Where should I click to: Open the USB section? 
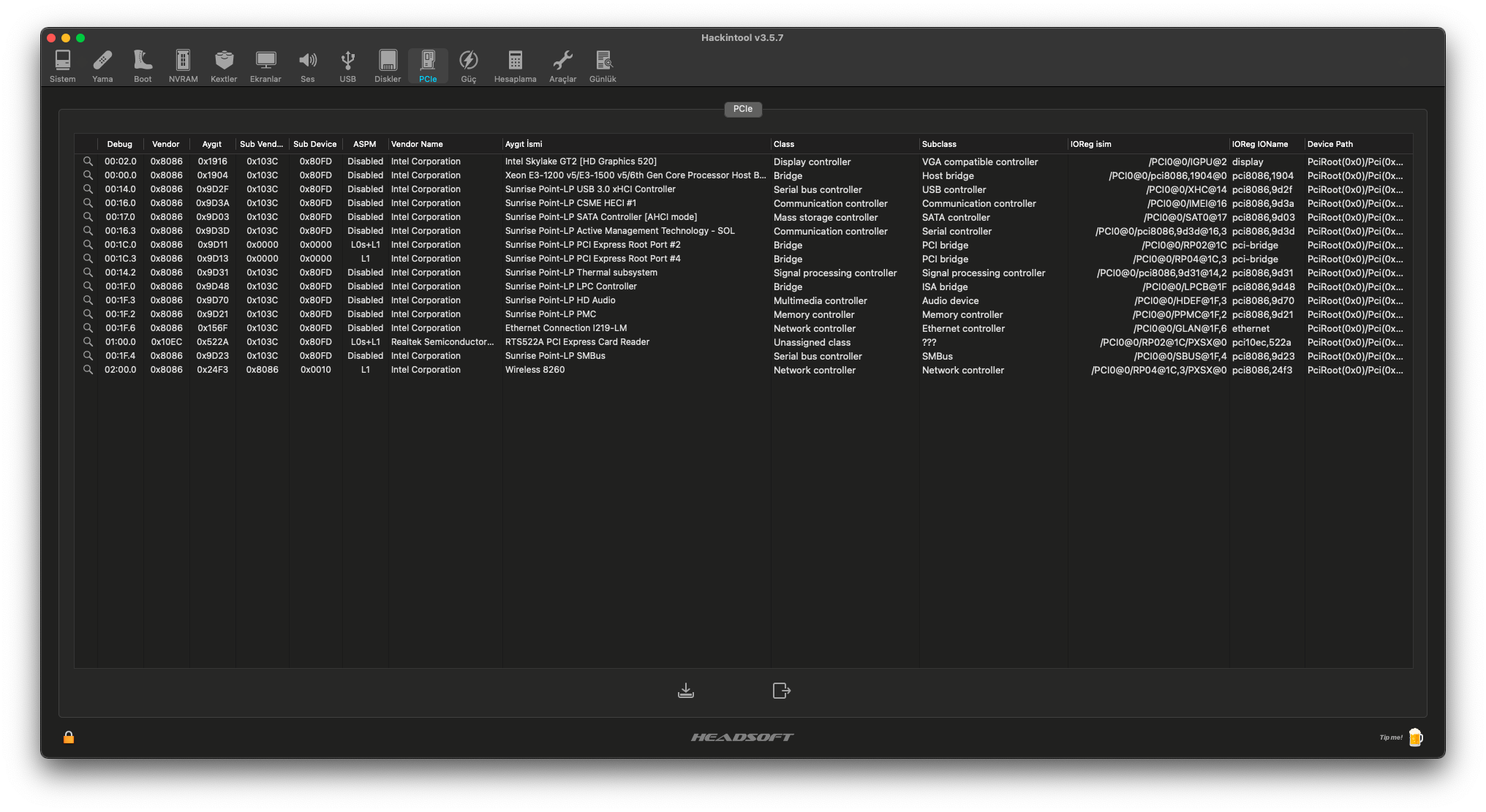coord(347,66)
